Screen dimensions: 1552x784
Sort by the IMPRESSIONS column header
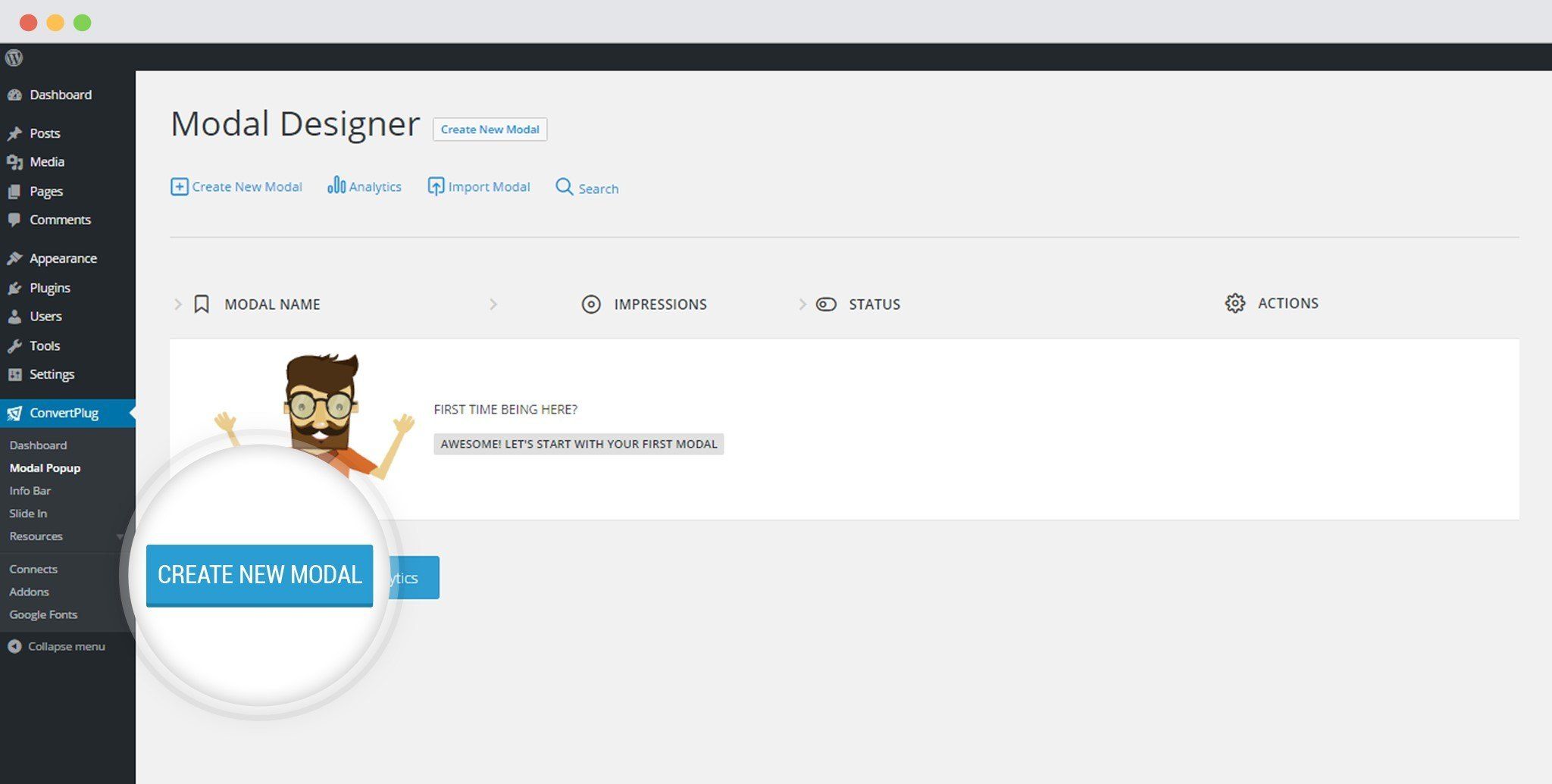click(660, 305)
